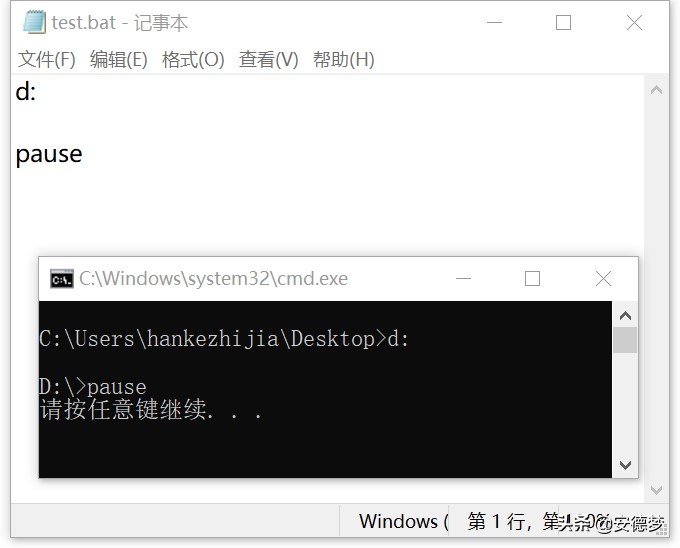Minimize the cmd.exe window

click(463, 278)
